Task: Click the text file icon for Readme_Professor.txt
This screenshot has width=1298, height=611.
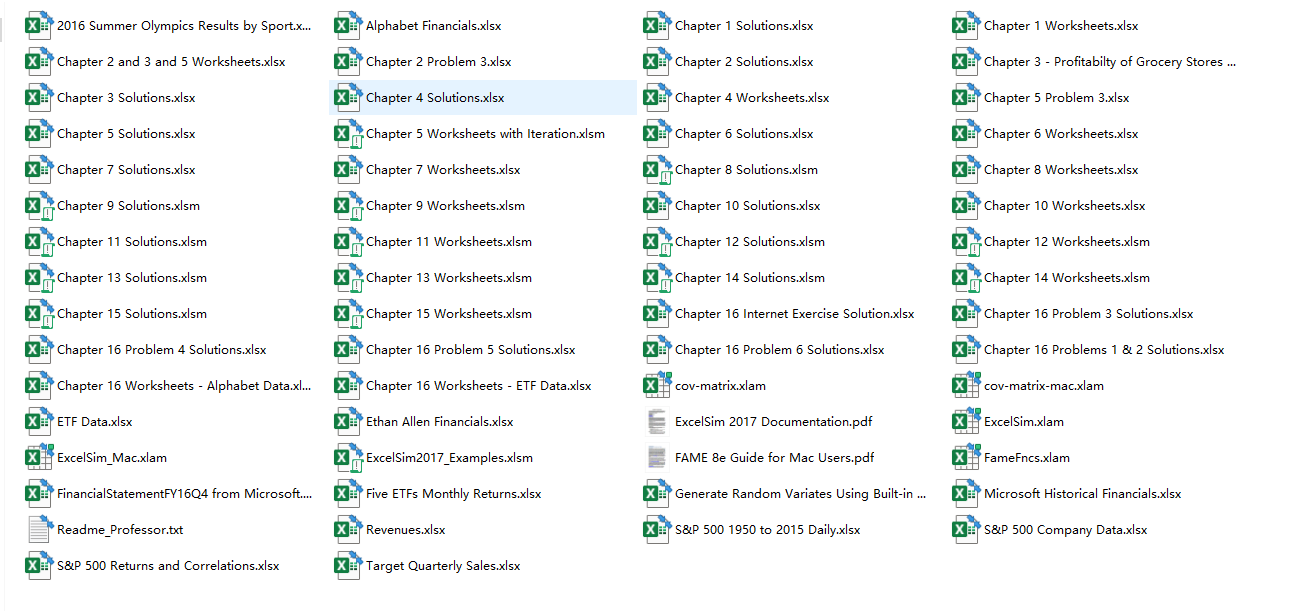Action: point(39,530)
